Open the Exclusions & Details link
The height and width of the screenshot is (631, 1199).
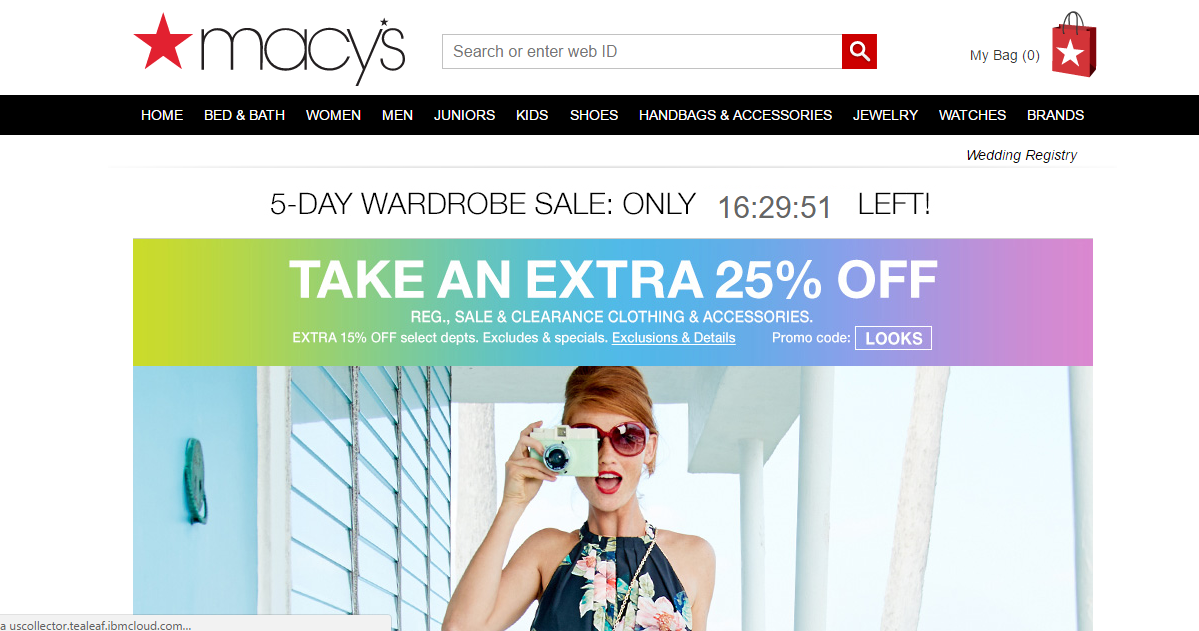[674, 337]
